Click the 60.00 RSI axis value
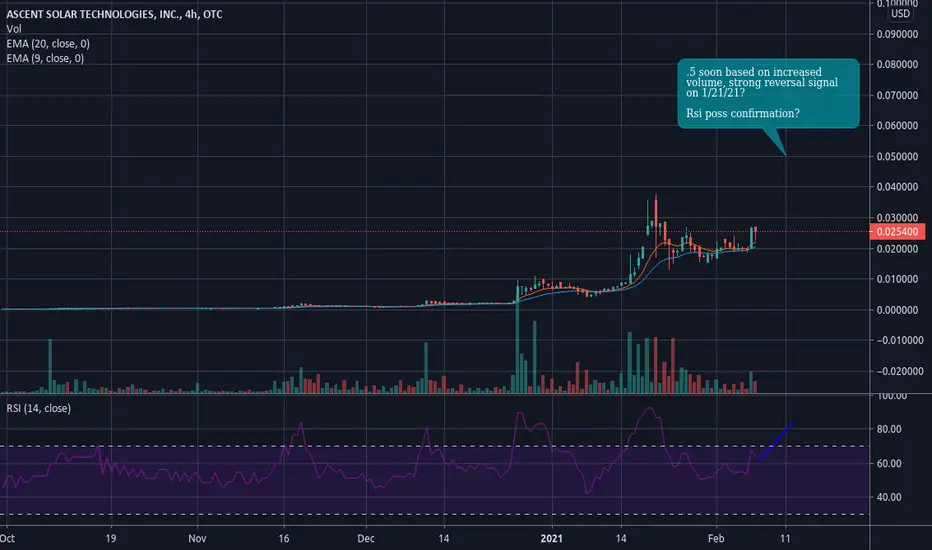The image size is (932, 550). 889,463
